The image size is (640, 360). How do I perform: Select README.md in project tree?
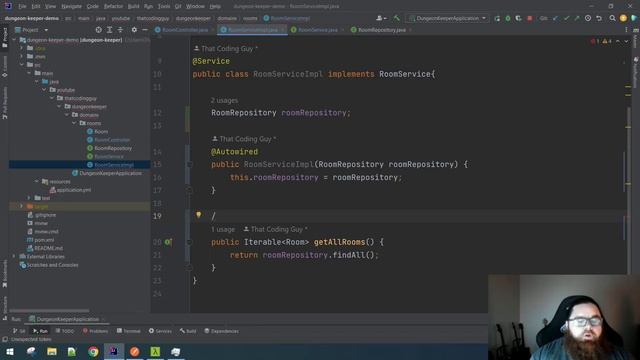(x=45, y=248)
